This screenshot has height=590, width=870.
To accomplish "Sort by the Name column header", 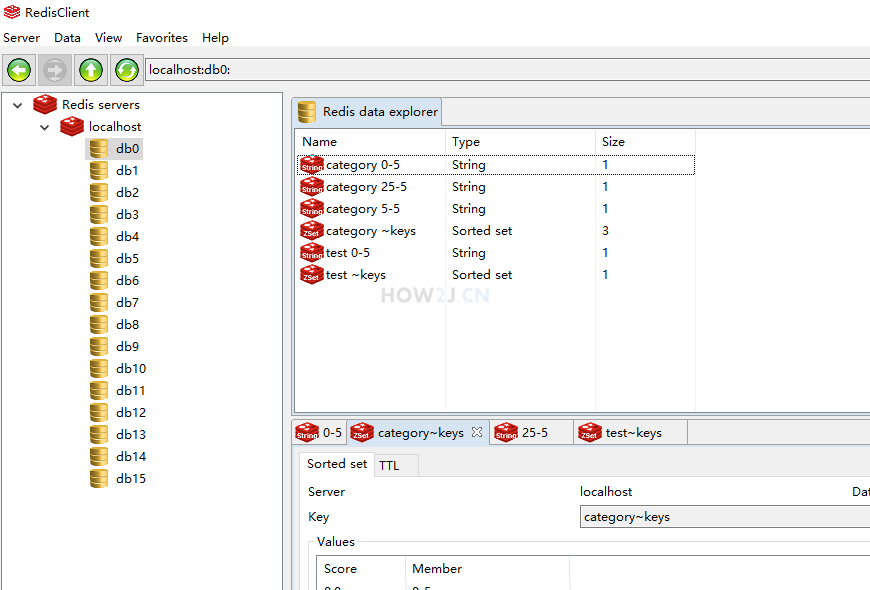I will point(371,142).
